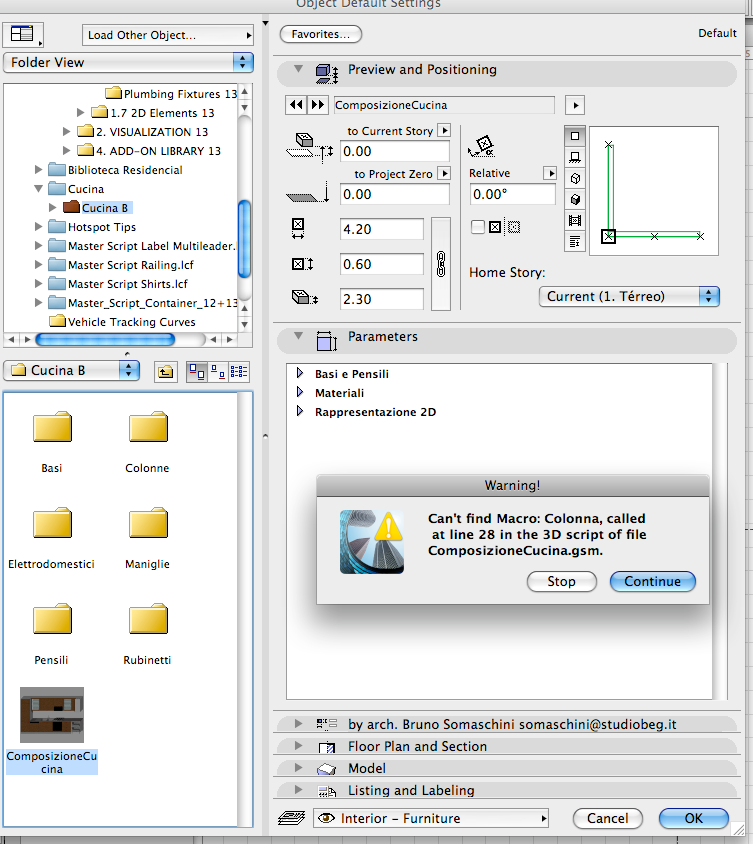Viewport: 753px width, 844px height.
Task: Click the Favorites button
Action: [321, 34]
